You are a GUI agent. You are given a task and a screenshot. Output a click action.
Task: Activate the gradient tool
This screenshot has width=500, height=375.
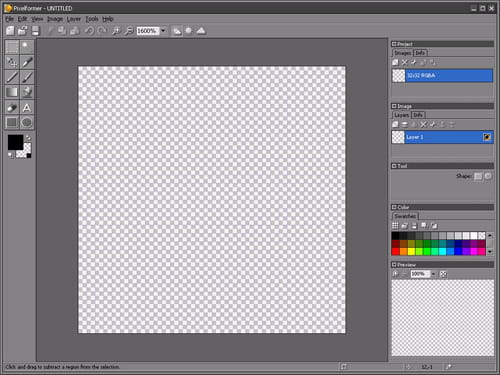(x=12, y=92)
